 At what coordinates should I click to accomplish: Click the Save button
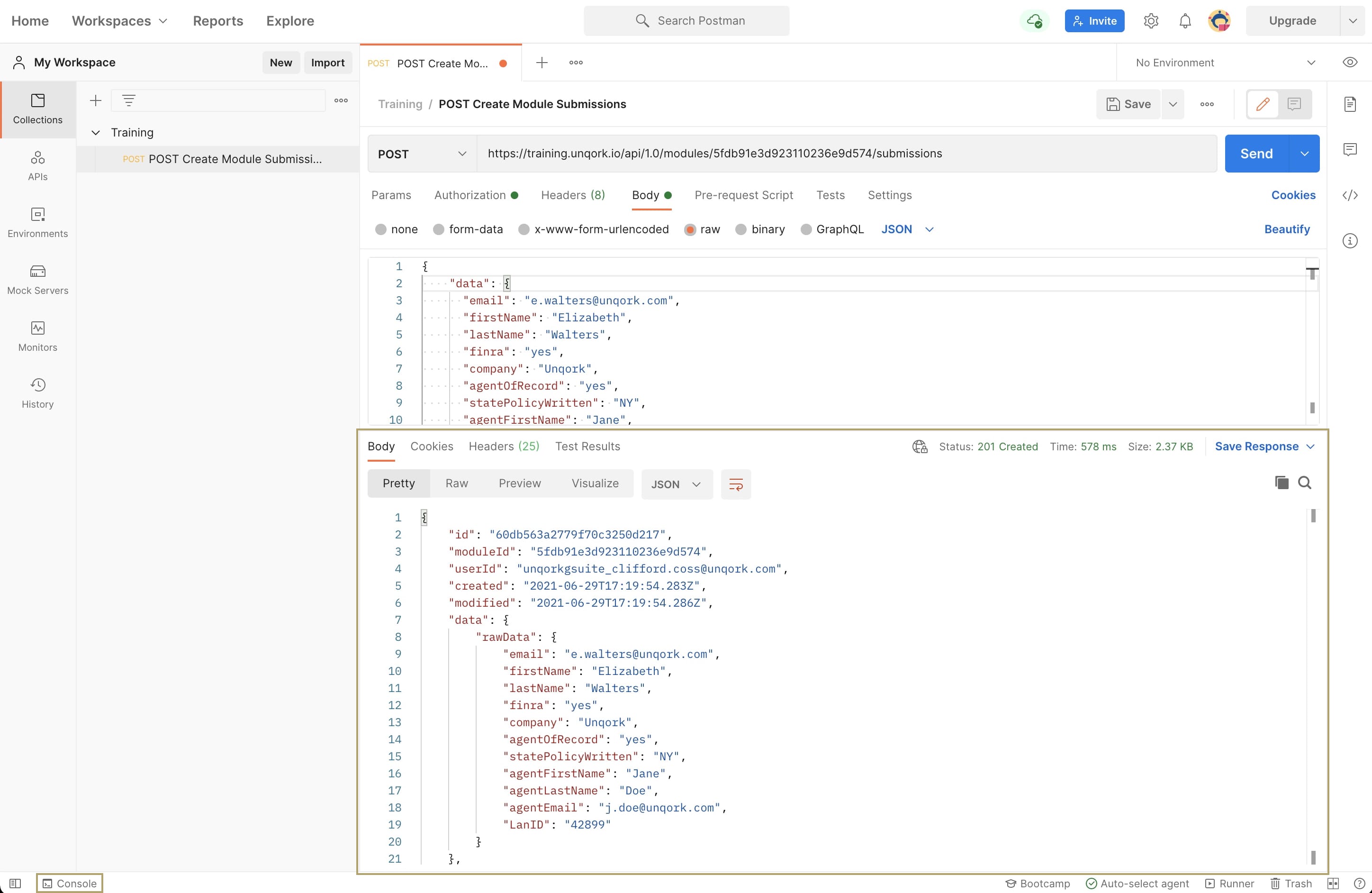click(1128, 104)
